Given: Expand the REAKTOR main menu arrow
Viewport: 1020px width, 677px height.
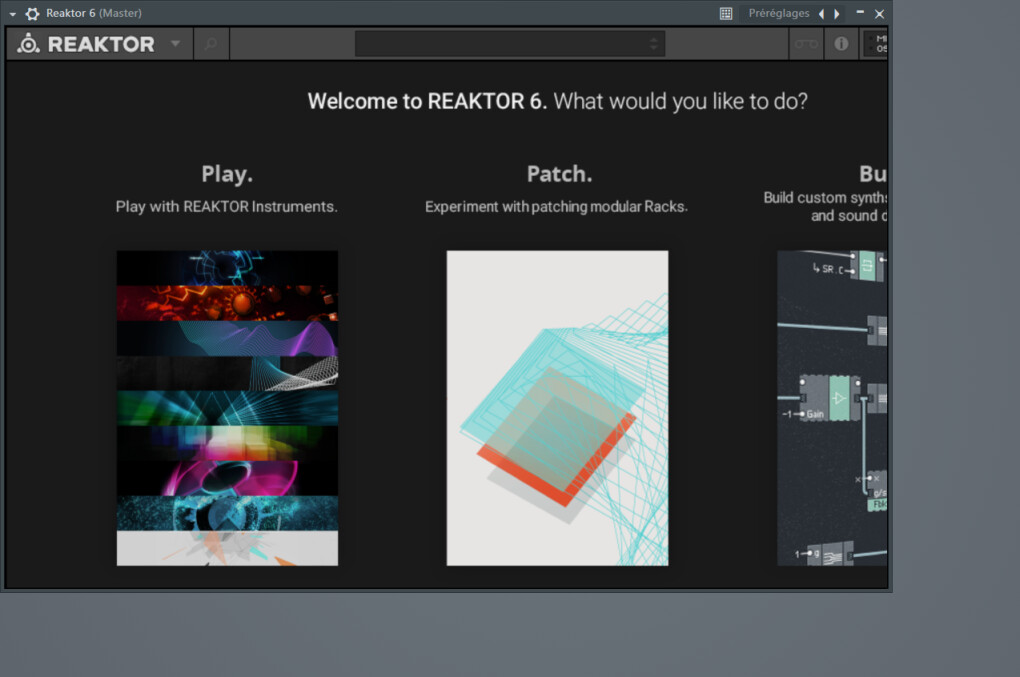Looking at the screenshot, I should [x=175, y=44].
